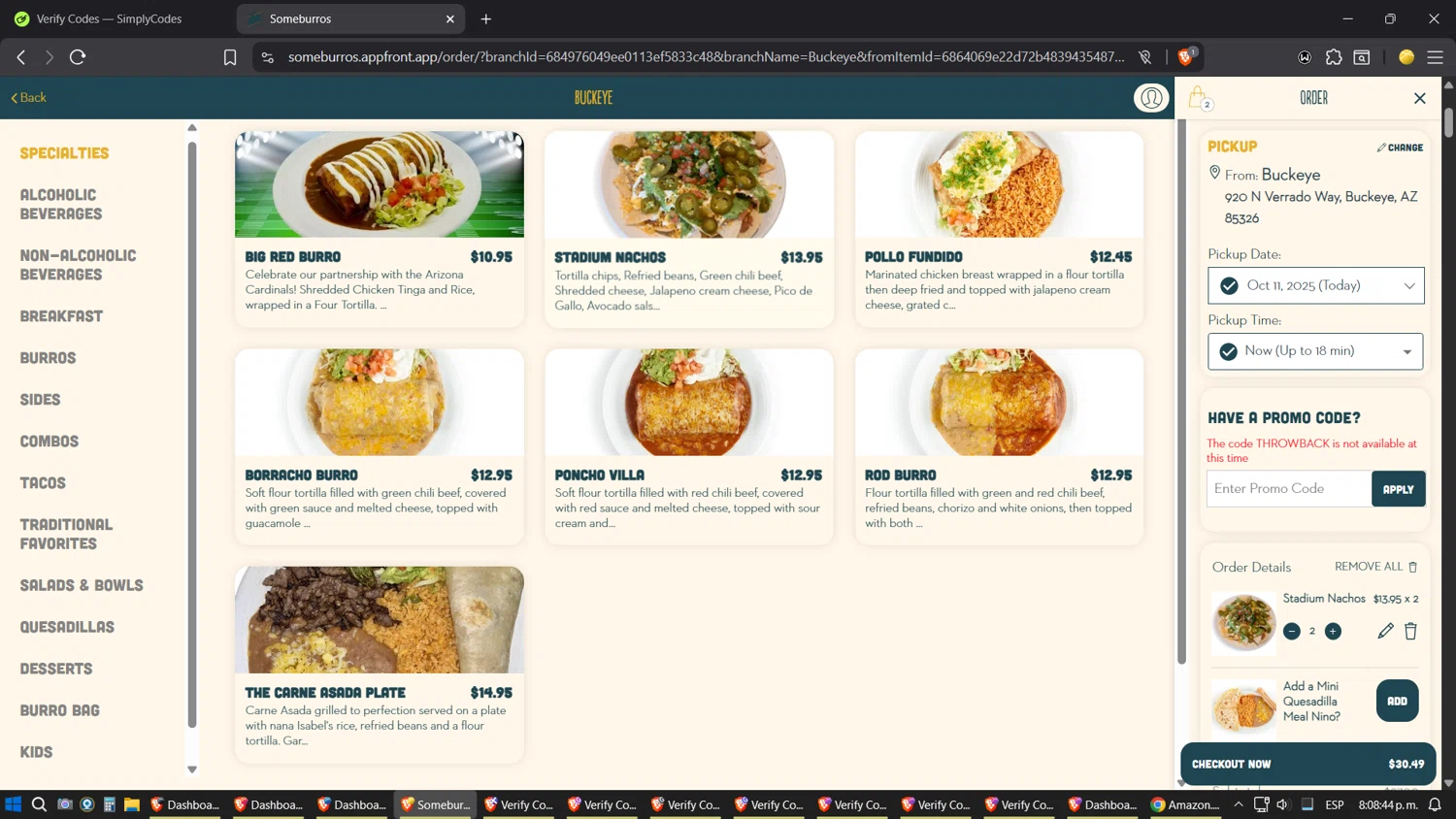Decrease Stadium Nachos quantity
The height and width of the screenshot is (819, 1456).
(x=1292, y=632)
